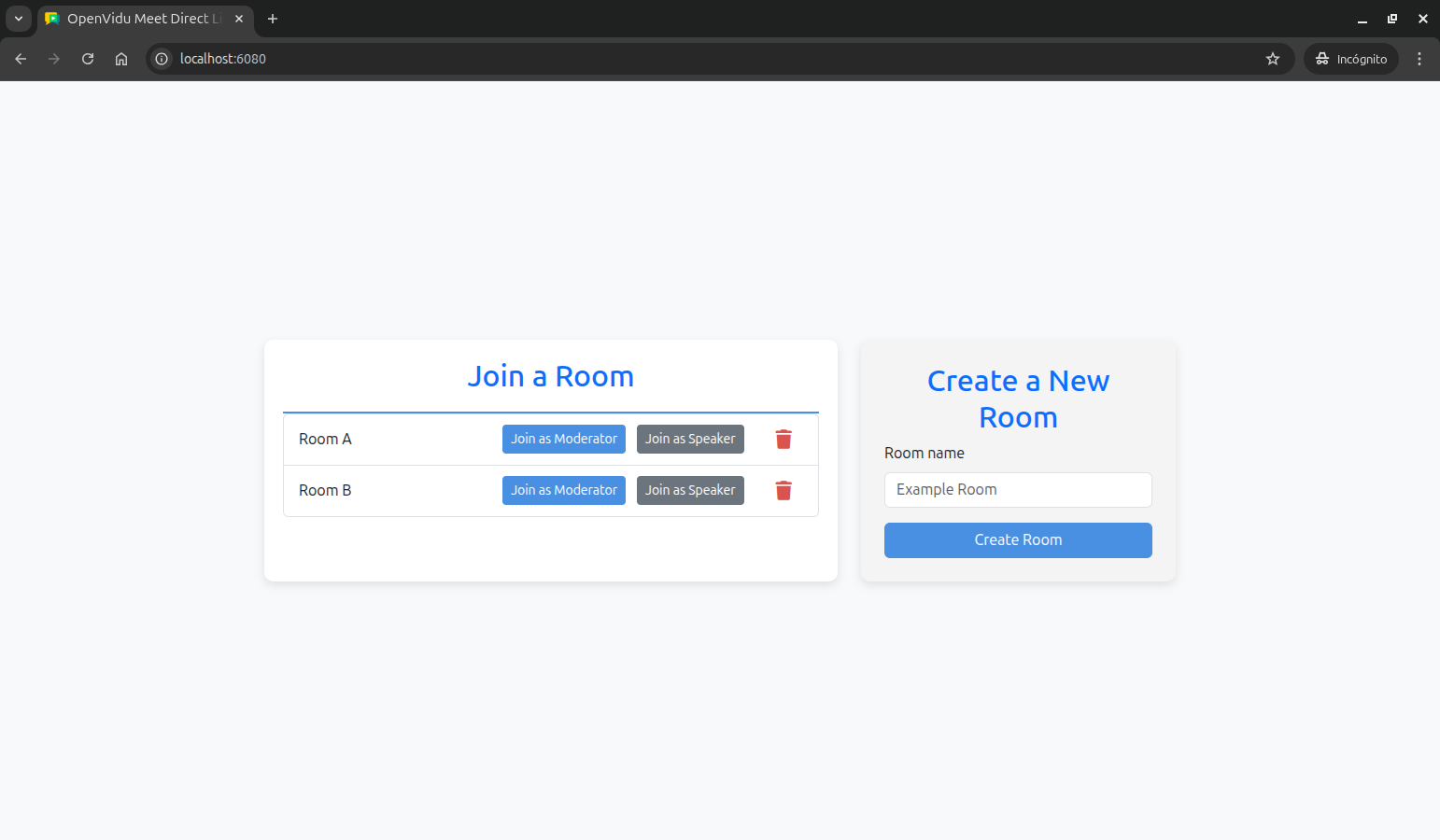Join Room A as Moderator
Image resolution: width=1440 pixels, height=840 pixels.
coord(563,440)
